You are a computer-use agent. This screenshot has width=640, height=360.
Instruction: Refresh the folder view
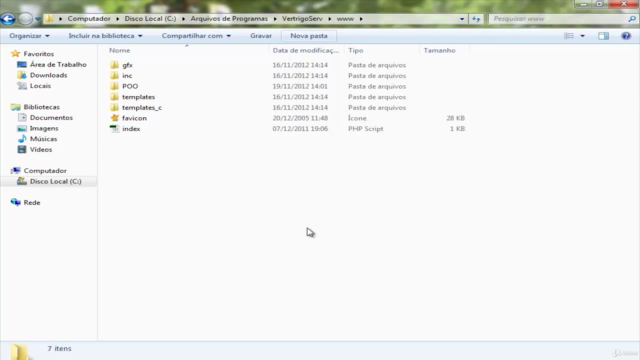pos(476,19)
